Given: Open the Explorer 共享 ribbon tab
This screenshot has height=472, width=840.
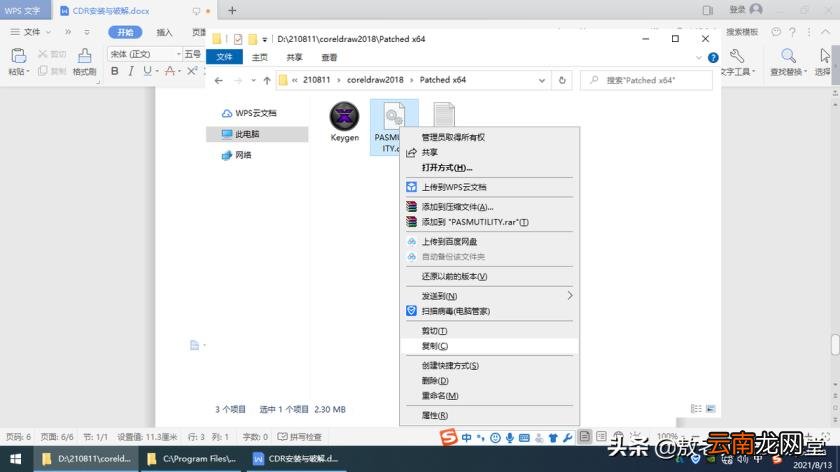Looking at the screenshot, I should tap(294, 57).
